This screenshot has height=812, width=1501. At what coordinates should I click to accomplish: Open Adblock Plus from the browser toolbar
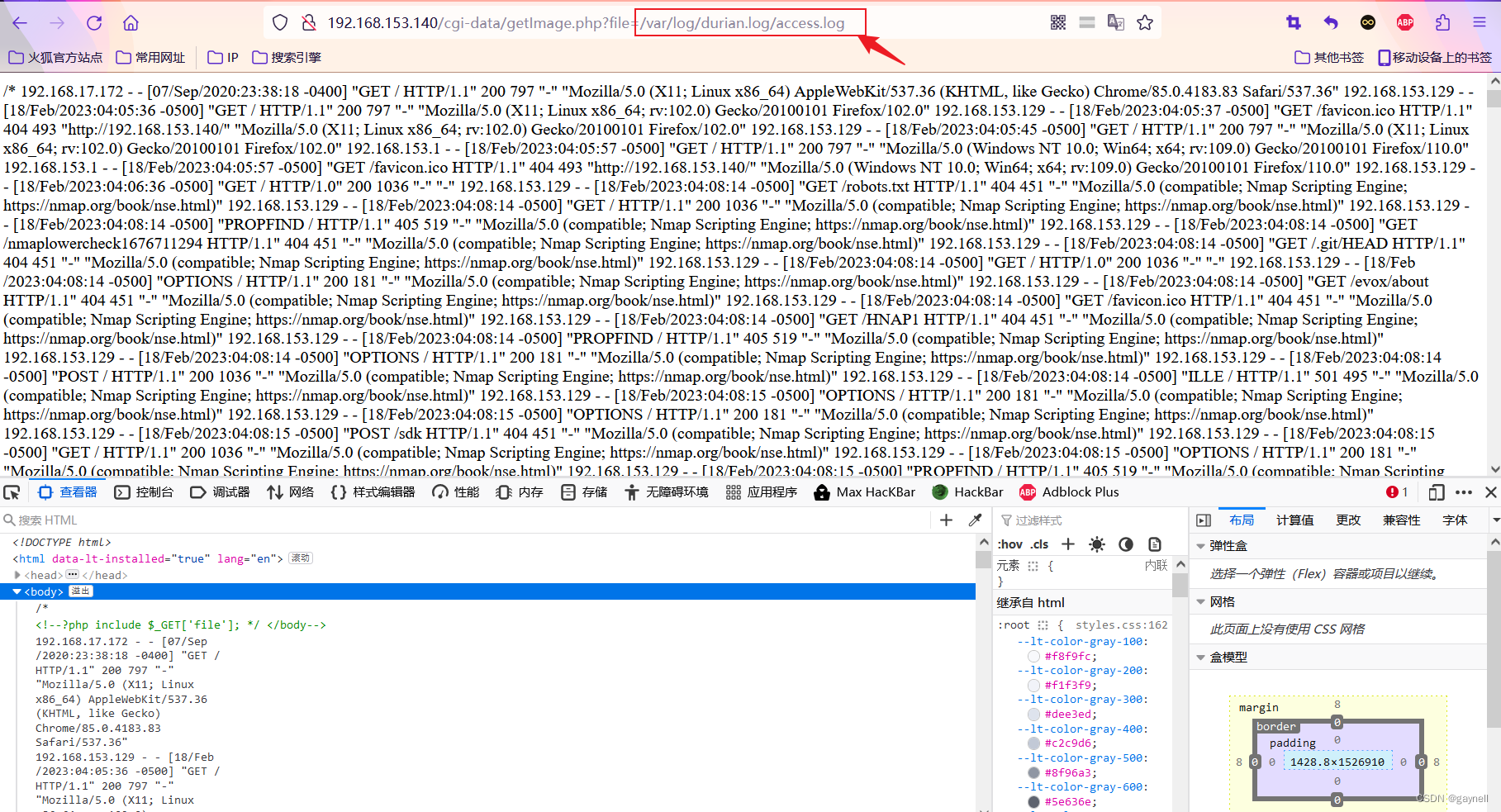click(1405, 23)
